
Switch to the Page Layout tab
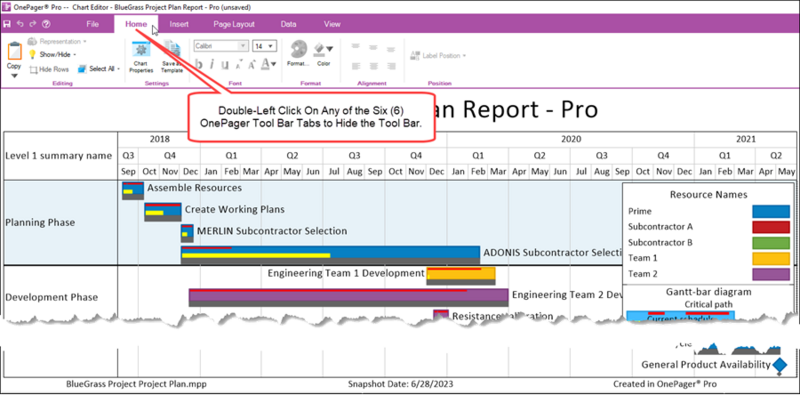(x=234, y=24)
